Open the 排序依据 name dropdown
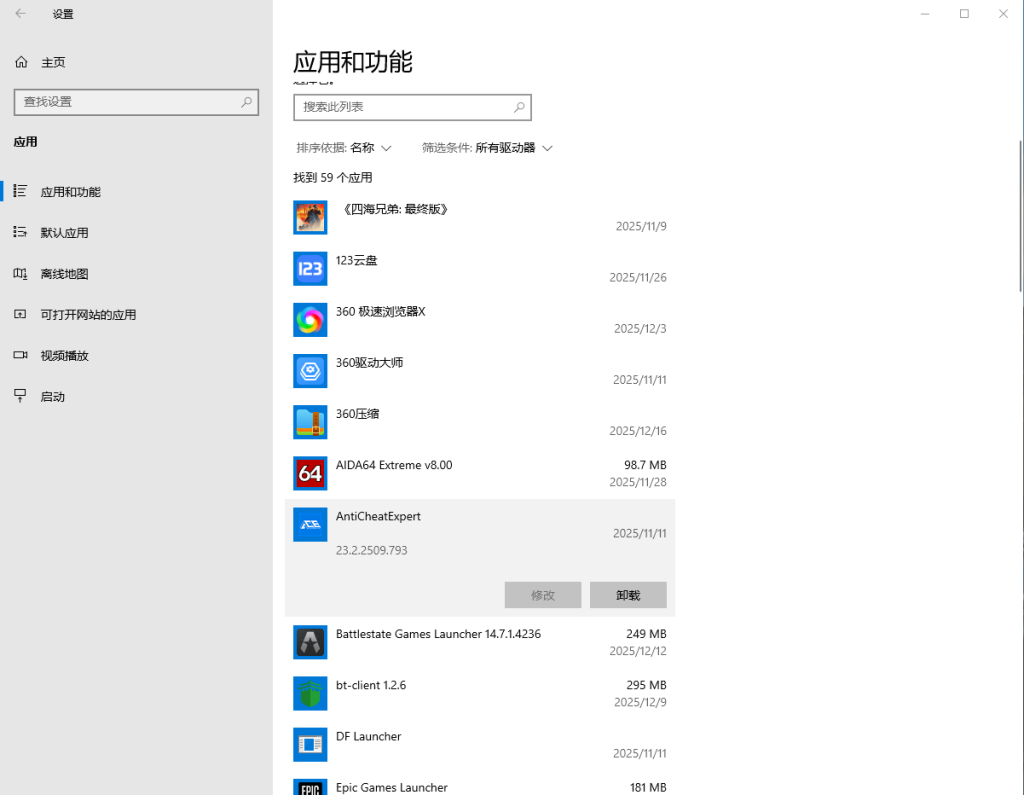Image resolution: width=1024 pixels, height=795 pixels. (x=345, y=147)
